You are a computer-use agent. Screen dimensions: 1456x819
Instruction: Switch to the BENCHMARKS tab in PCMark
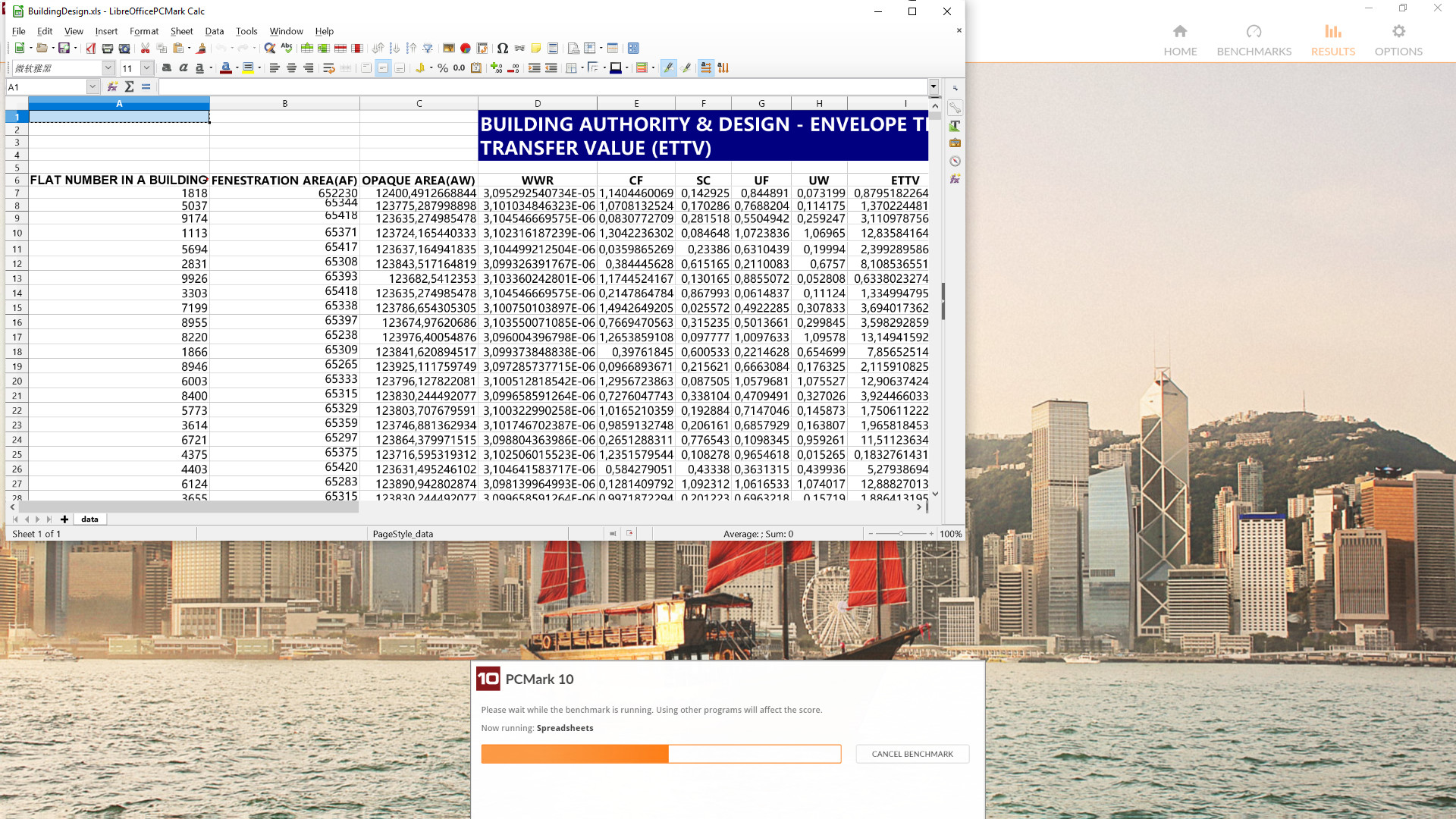pyautogui.click(x=1254, y=42)
